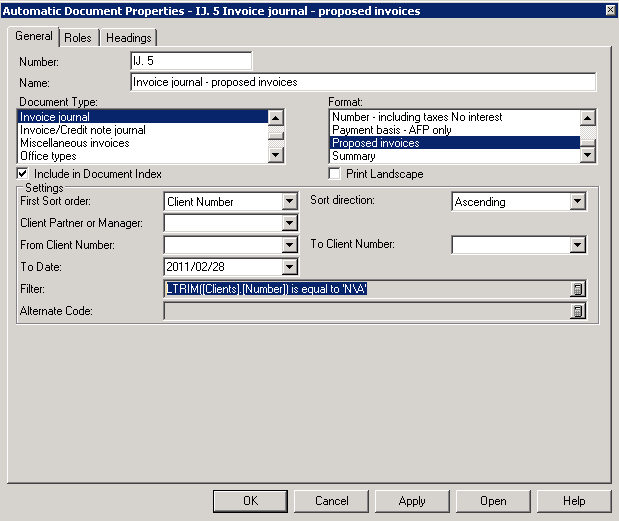Switch to the Headings tab
The height and width of the screenshot is (521, 619).
pos(128,38)
